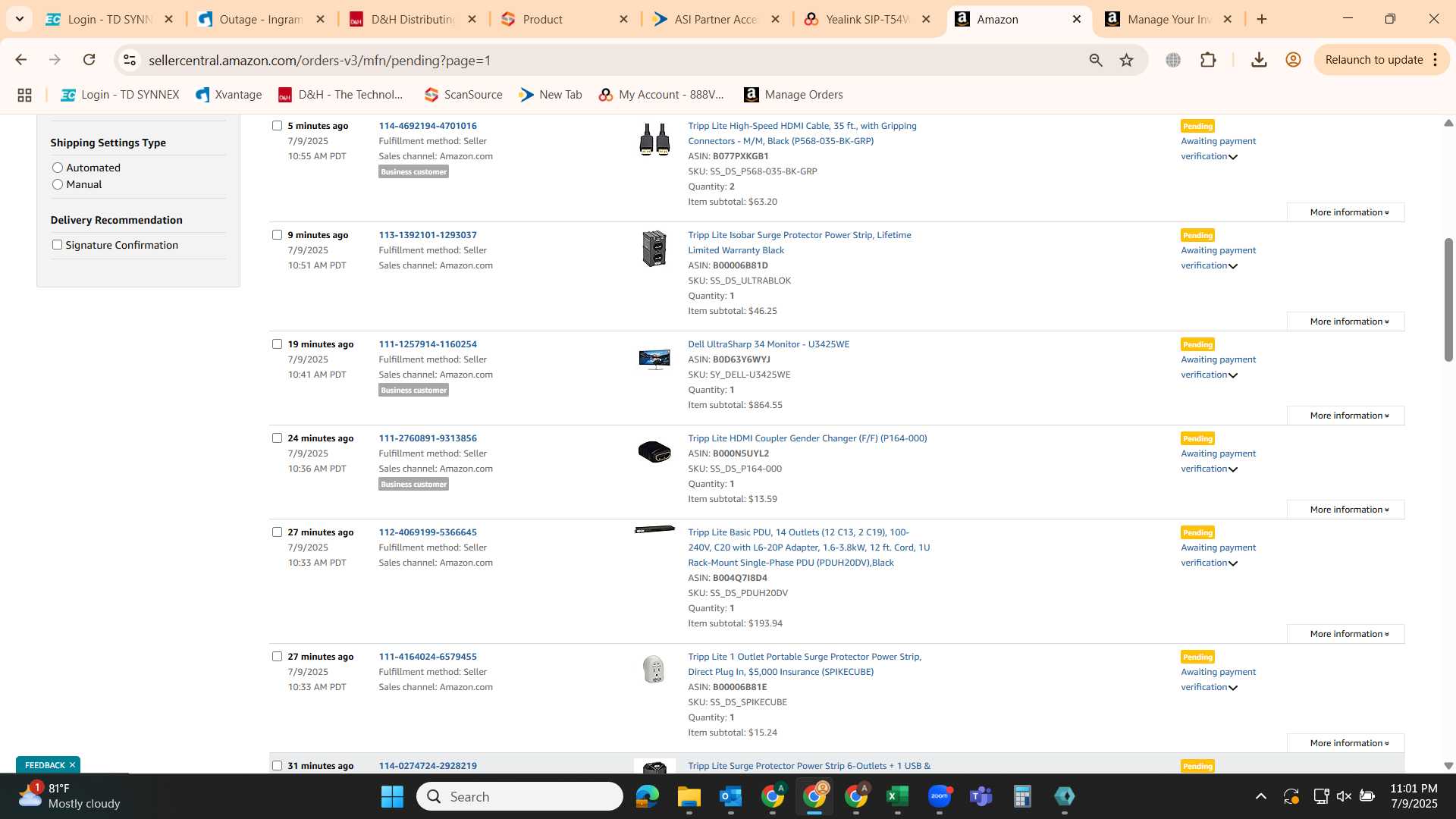The width and height of the screenshot is (1456, 819).
Task: Switch to the Product tab
Action: 565,19
